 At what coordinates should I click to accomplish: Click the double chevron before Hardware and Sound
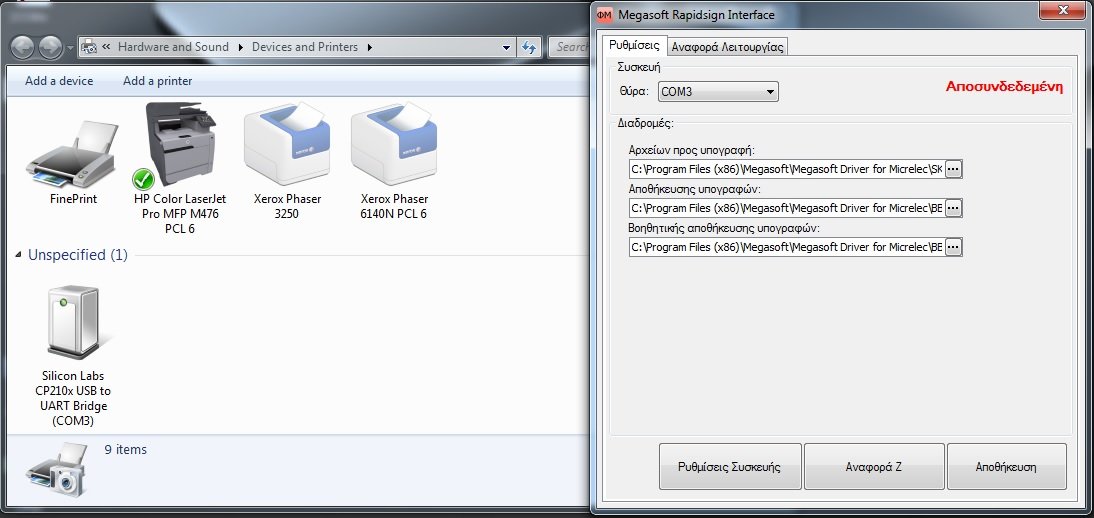coord(106,47)
